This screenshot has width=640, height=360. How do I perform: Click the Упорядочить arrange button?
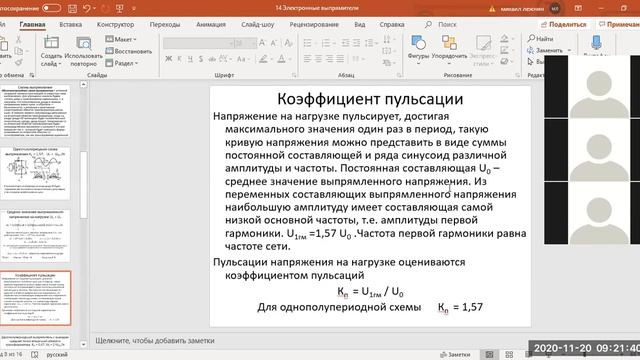tap(449, 49)
